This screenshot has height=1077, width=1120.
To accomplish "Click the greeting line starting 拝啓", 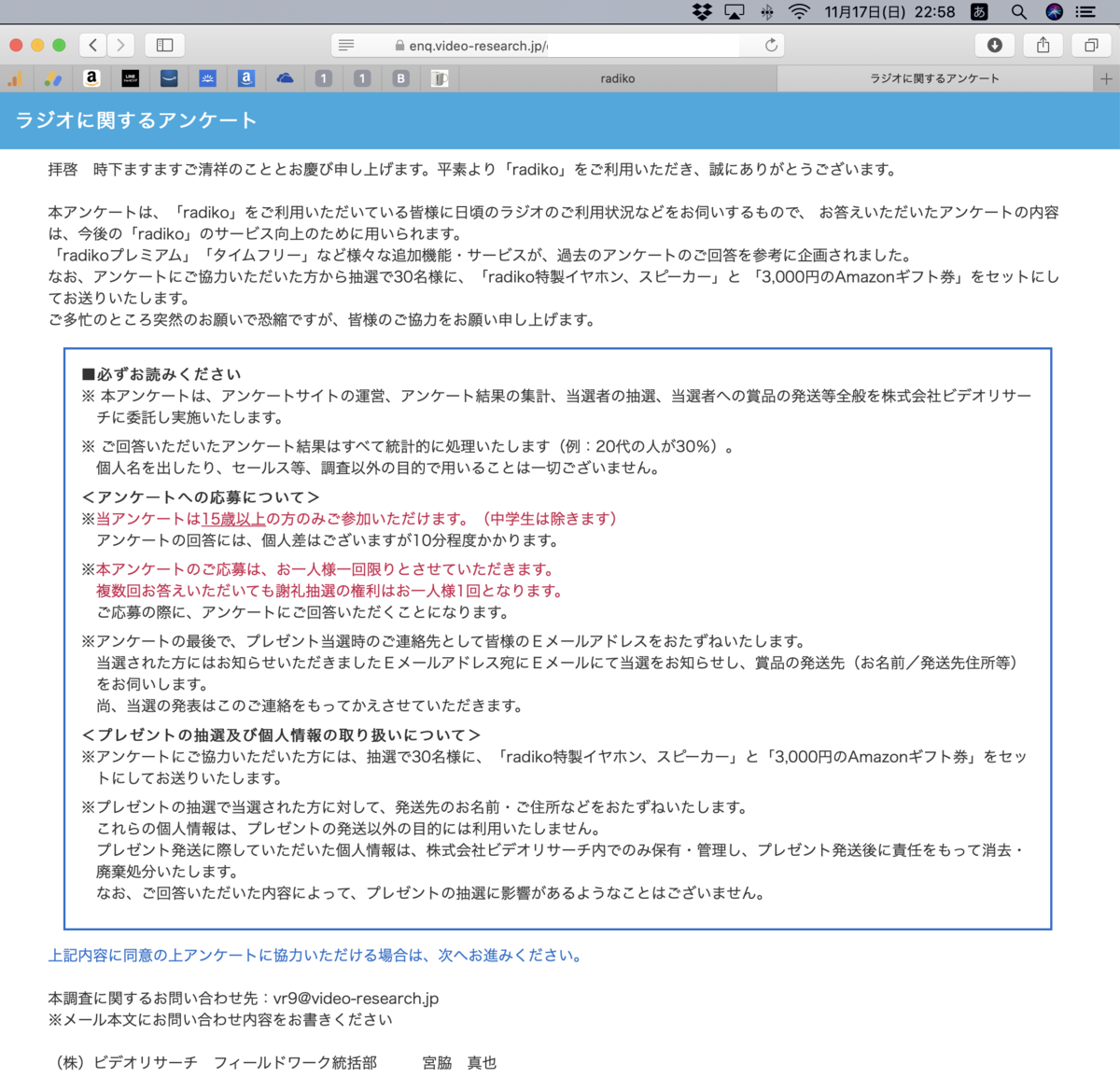I will pos(474,169).
